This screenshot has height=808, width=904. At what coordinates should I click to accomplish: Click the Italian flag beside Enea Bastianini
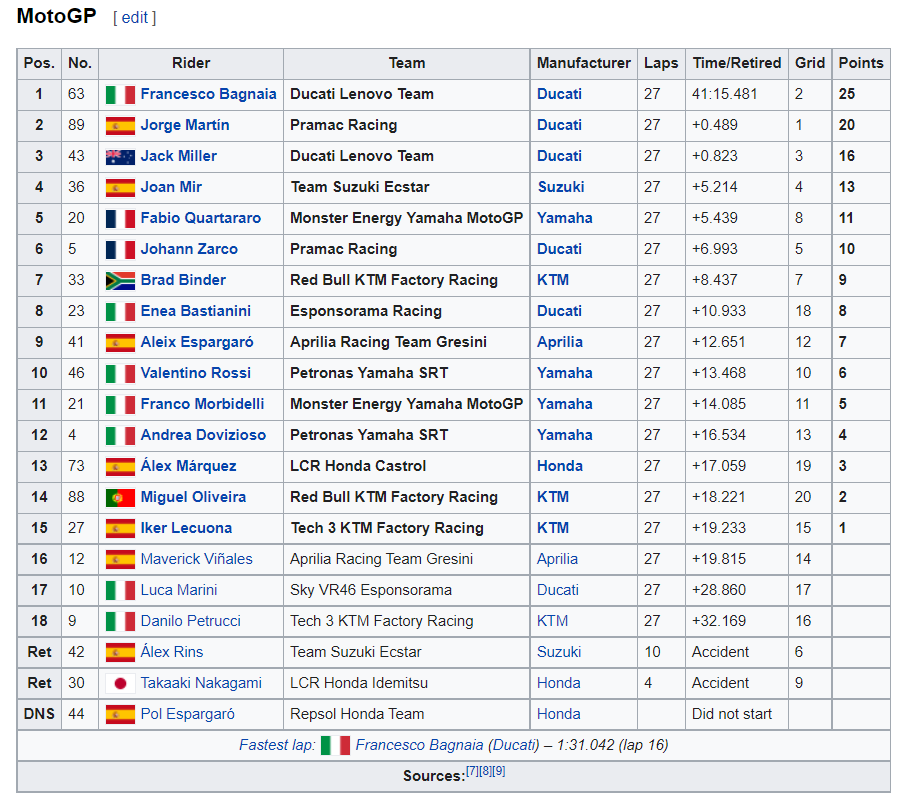tap(120, 311)
